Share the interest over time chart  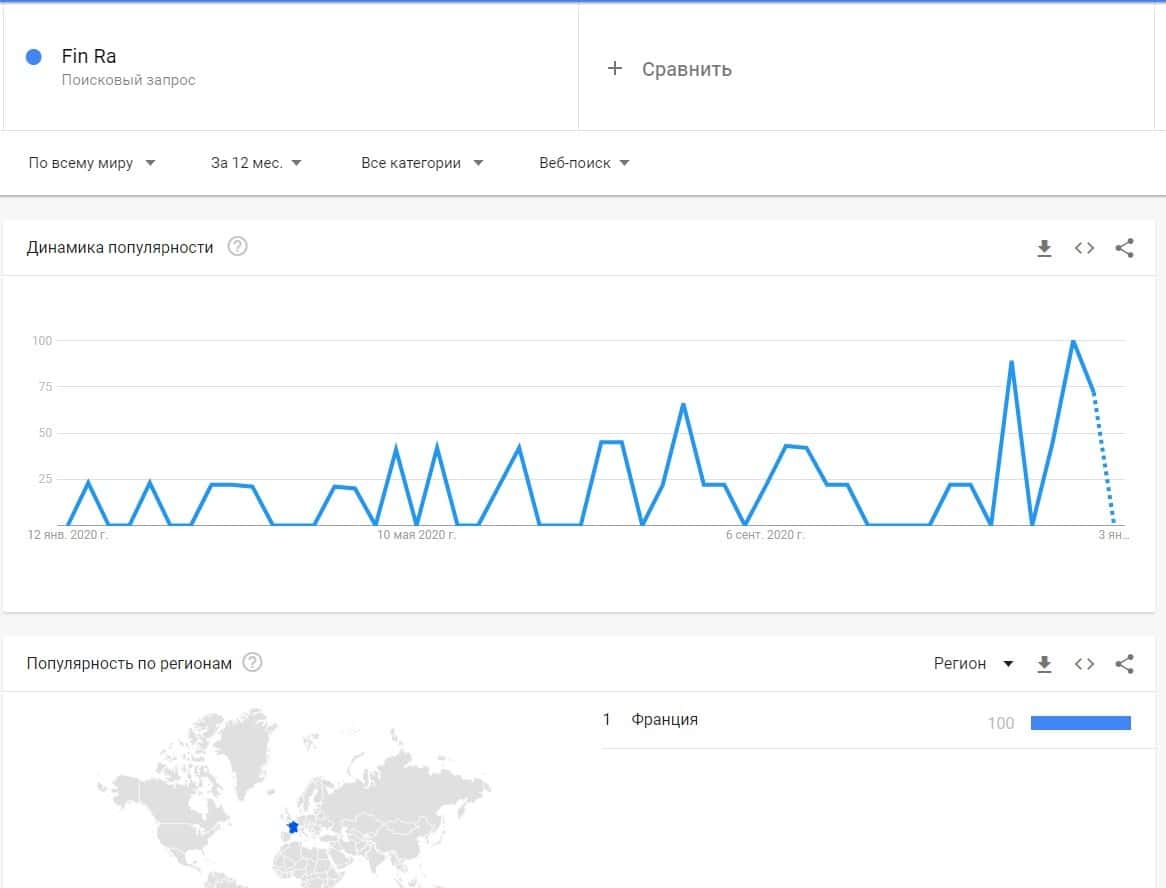click(x=1124, y=248)
